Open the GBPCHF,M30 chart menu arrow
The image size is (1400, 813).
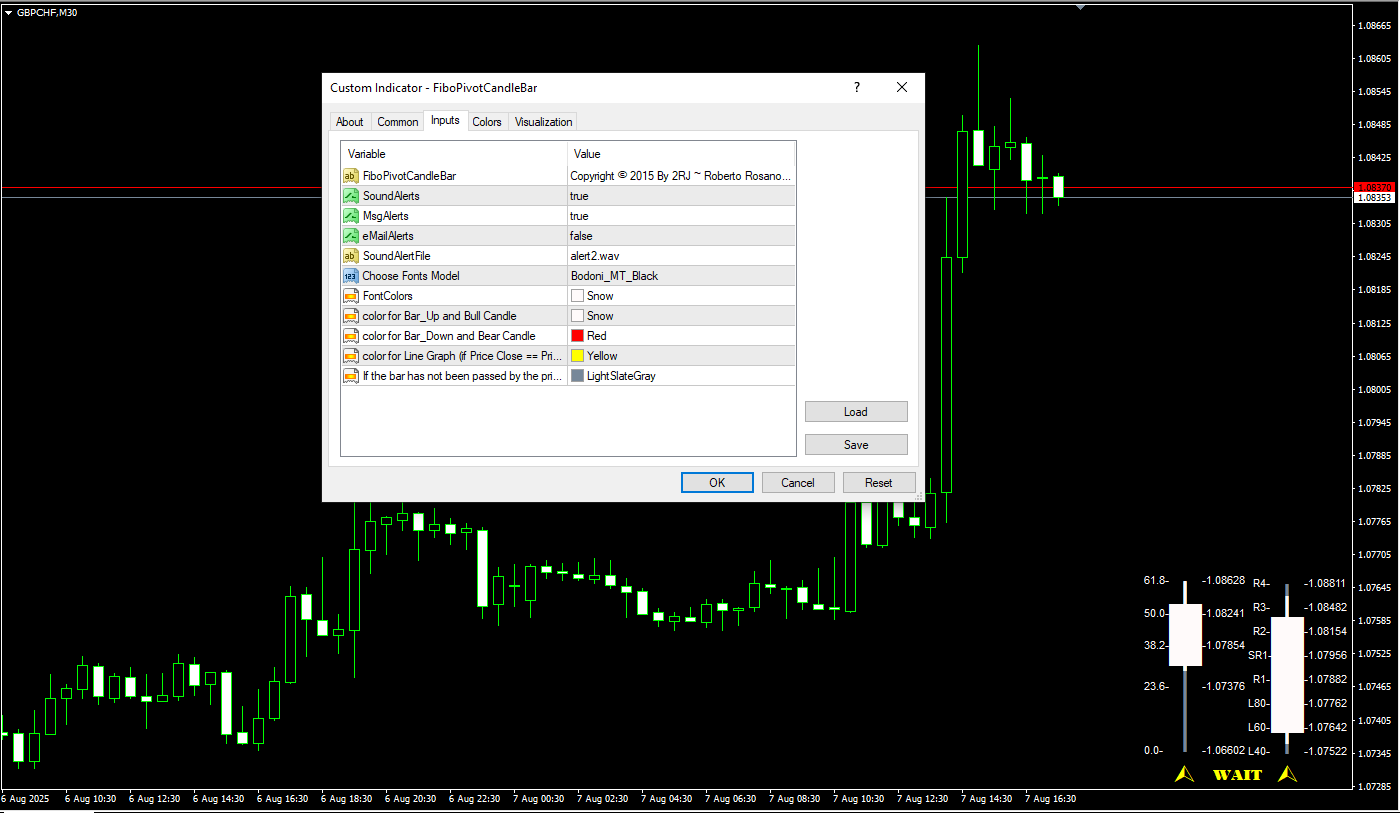coord(8,12)
